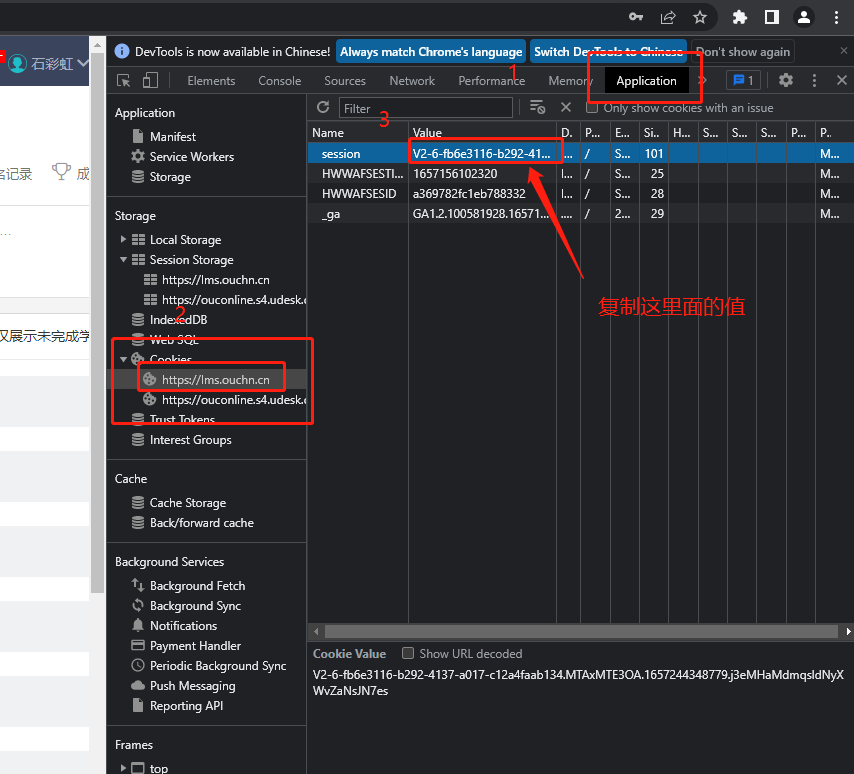Select Interest Groups item
854x774 pixels.
tap(191, 440)
